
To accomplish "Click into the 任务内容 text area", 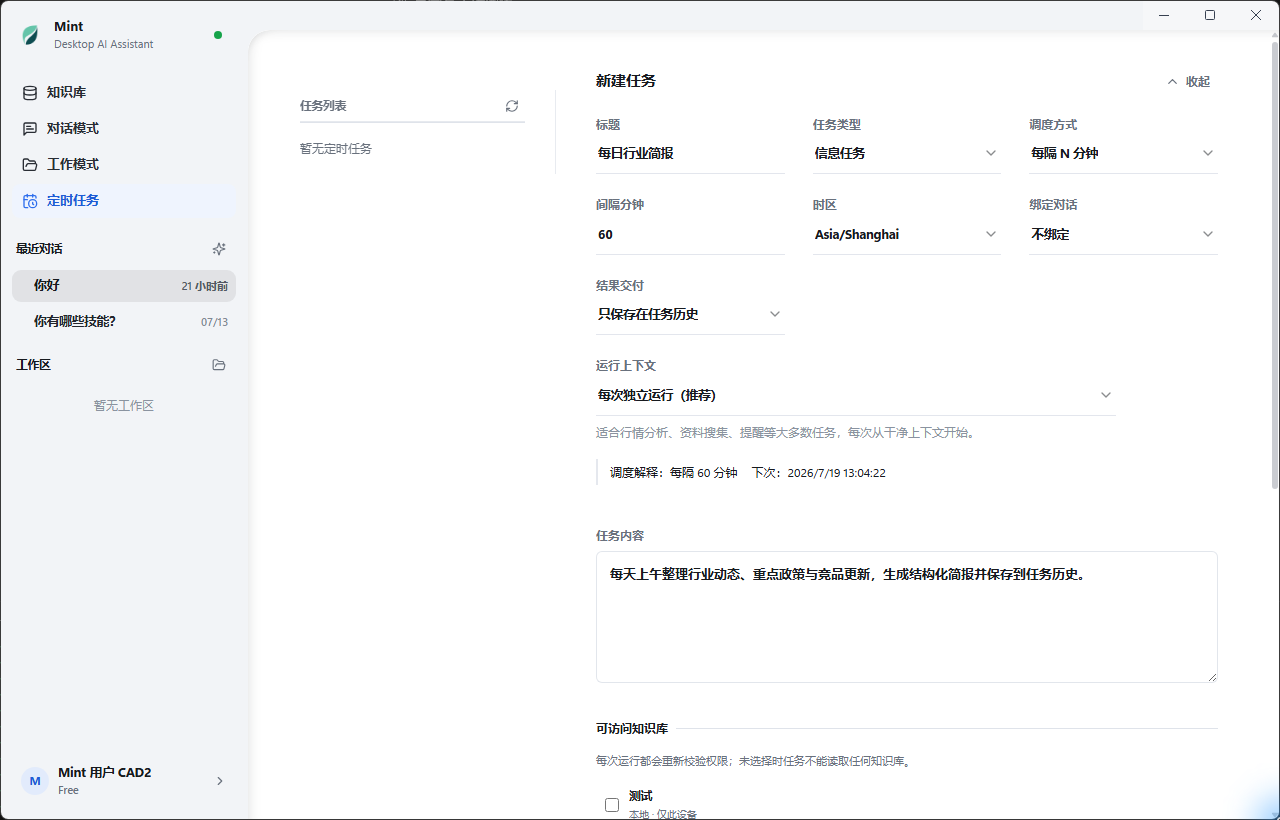I will [x=906, y=617].
